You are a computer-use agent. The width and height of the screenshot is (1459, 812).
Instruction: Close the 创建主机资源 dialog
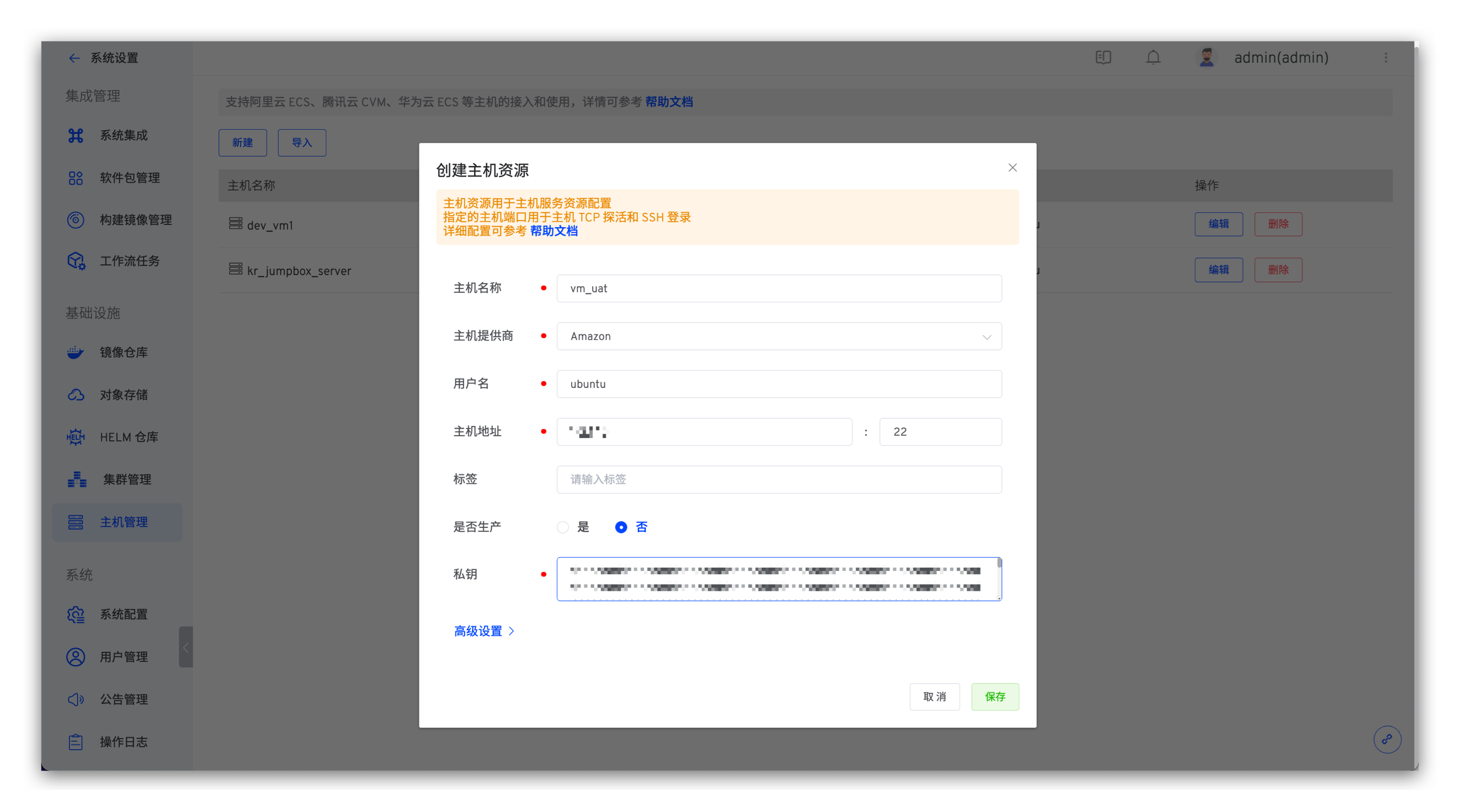1012,168
